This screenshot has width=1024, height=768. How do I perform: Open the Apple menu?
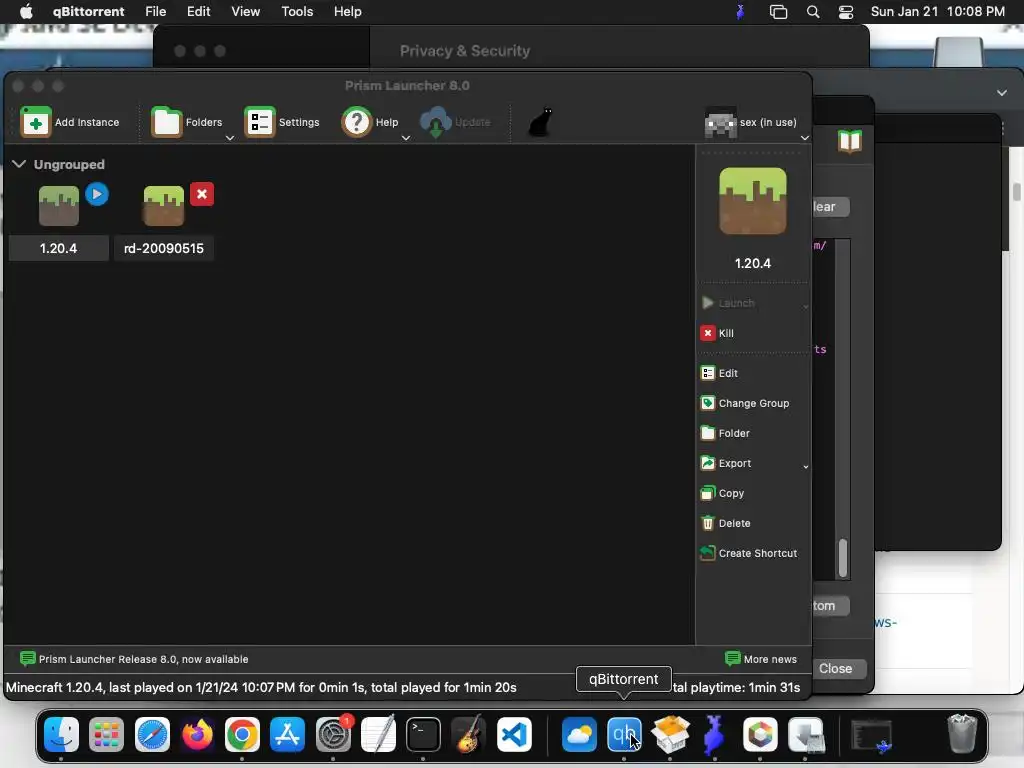[26, 12]
